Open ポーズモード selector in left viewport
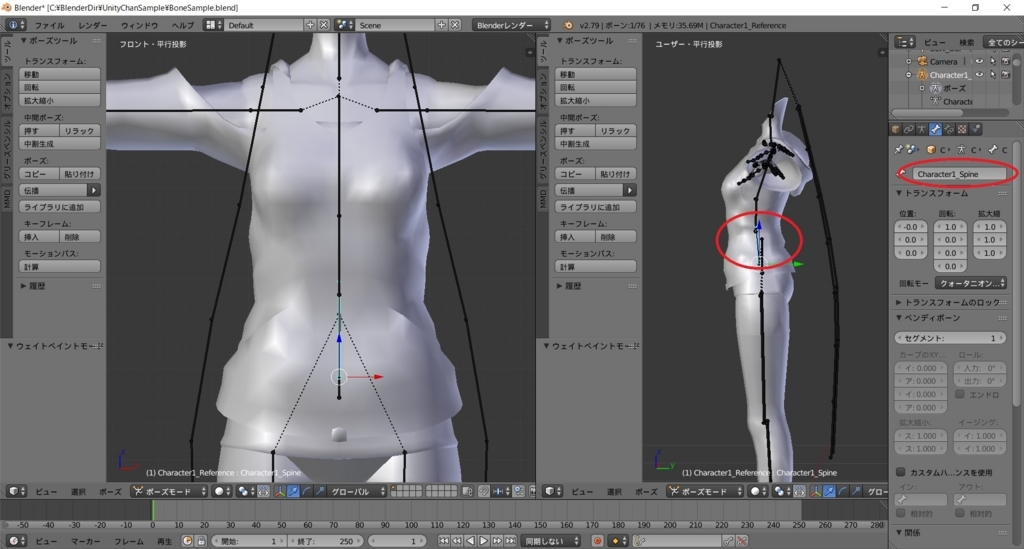Image resolution: width=1024 pixels, height=549 pixels. (170, 492)
